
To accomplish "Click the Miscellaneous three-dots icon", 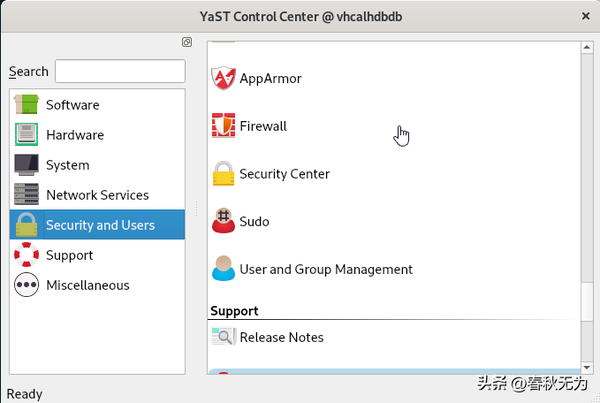I will 27,285.
